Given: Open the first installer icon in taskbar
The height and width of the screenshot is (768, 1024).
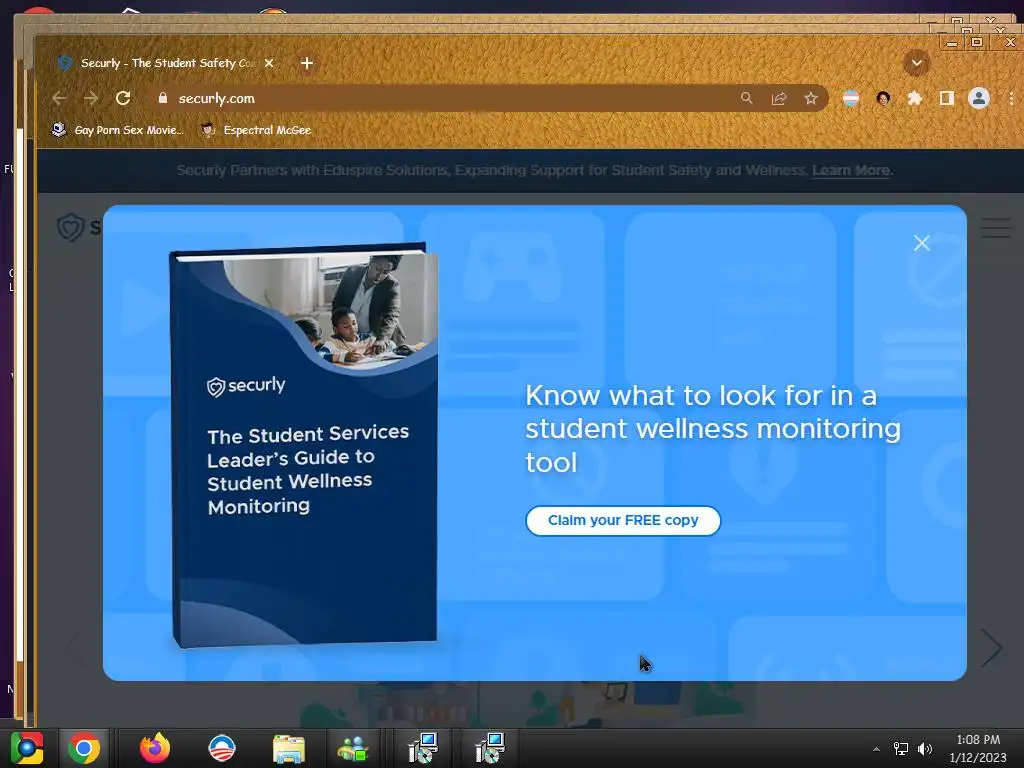Looking at the screenshot, I should pos(423,748).
